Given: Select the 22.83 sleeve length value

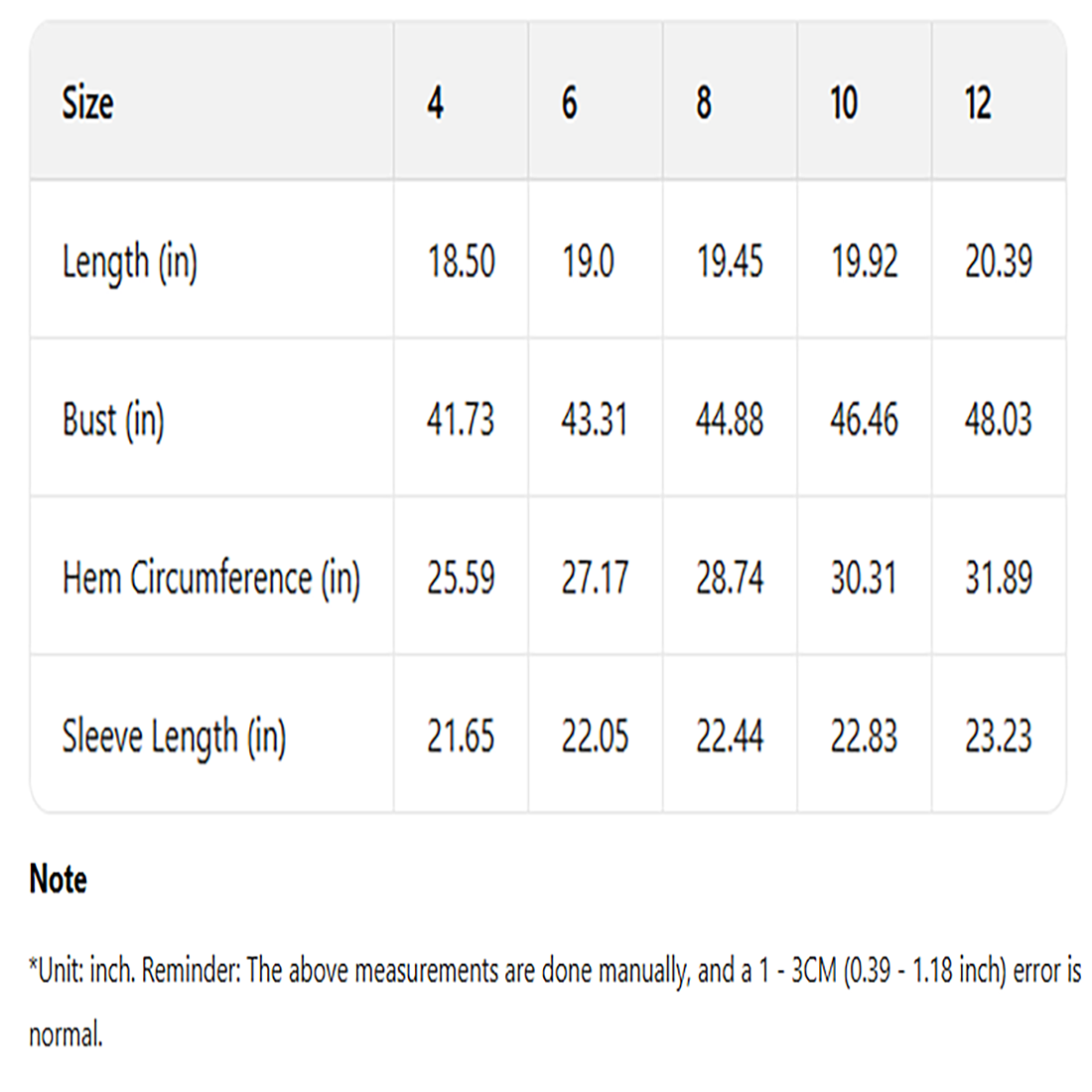Looking at the screenshot, I should click(x=864, y=737).
